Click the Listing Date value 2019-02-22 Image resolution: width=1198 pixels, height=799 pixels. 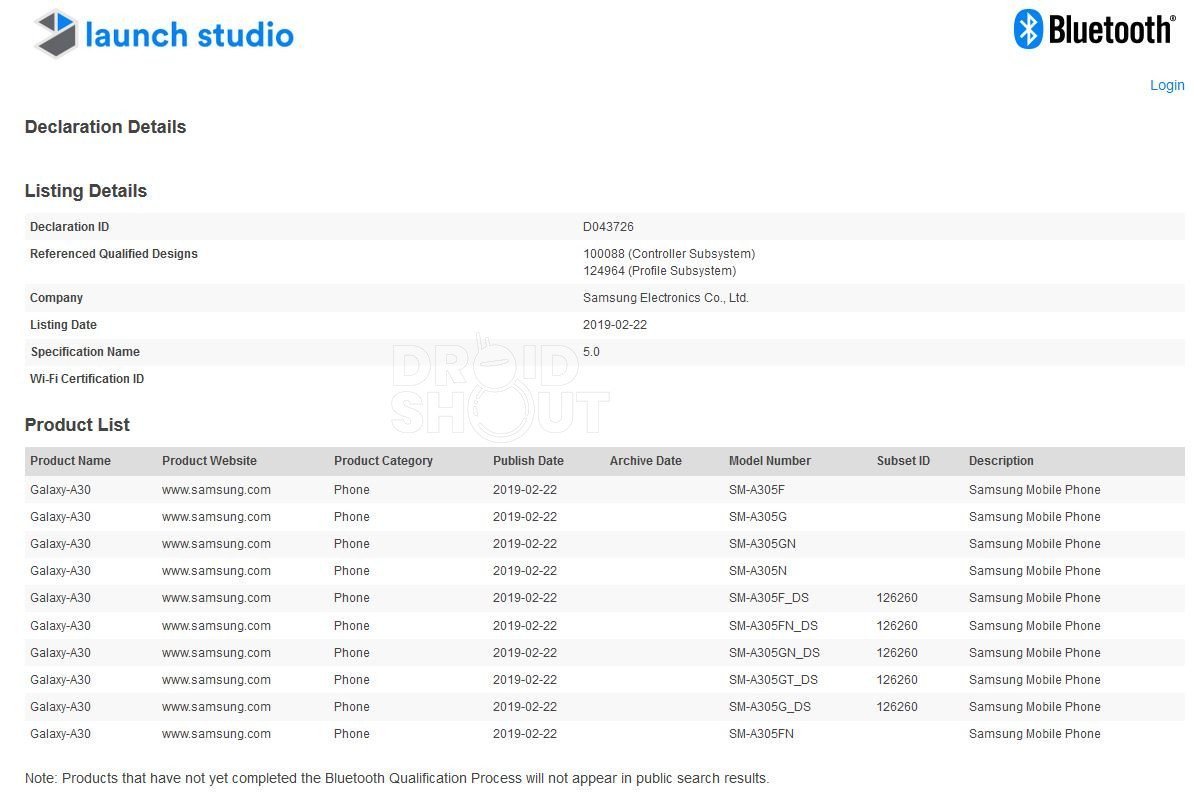pos(615,325)
